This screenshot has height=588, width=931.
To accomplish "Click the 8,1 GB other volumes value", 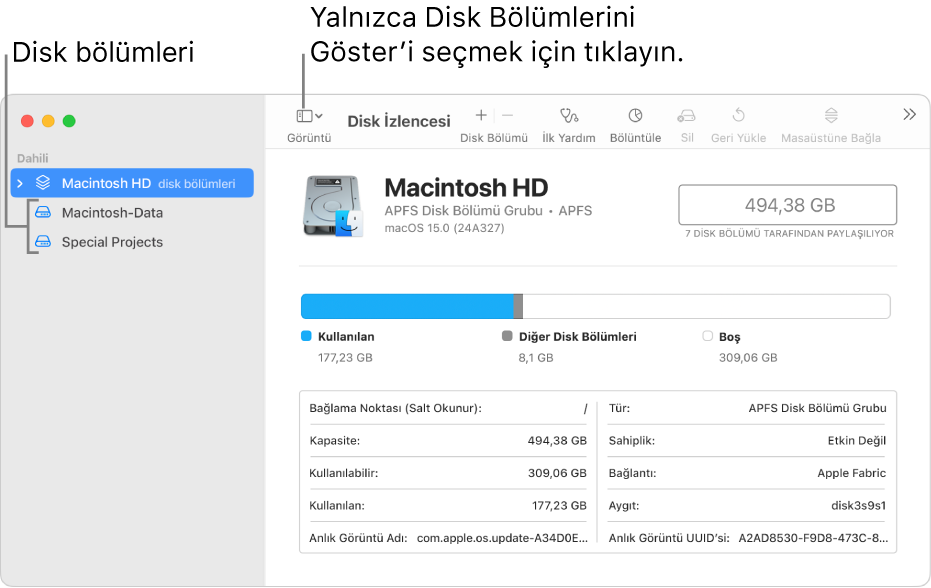I will point(536,358).
